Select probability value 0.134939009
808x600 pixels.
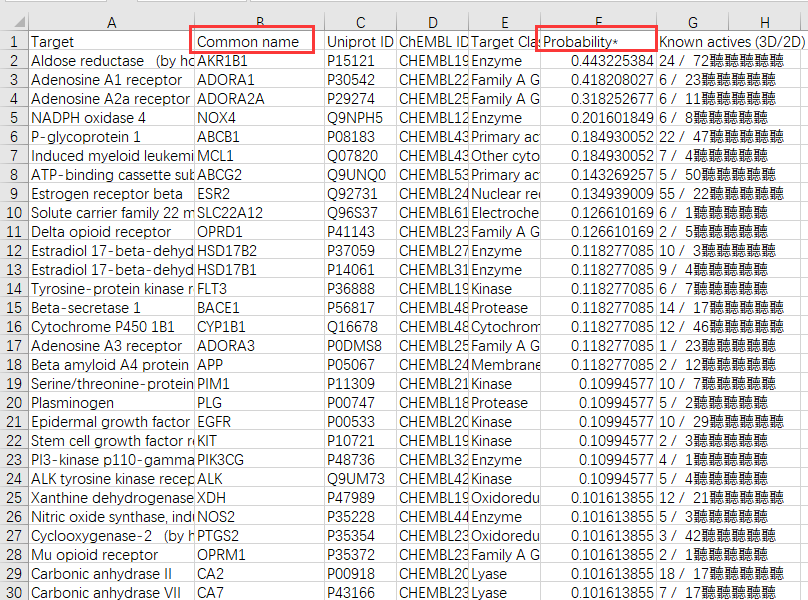click(598, 194)
